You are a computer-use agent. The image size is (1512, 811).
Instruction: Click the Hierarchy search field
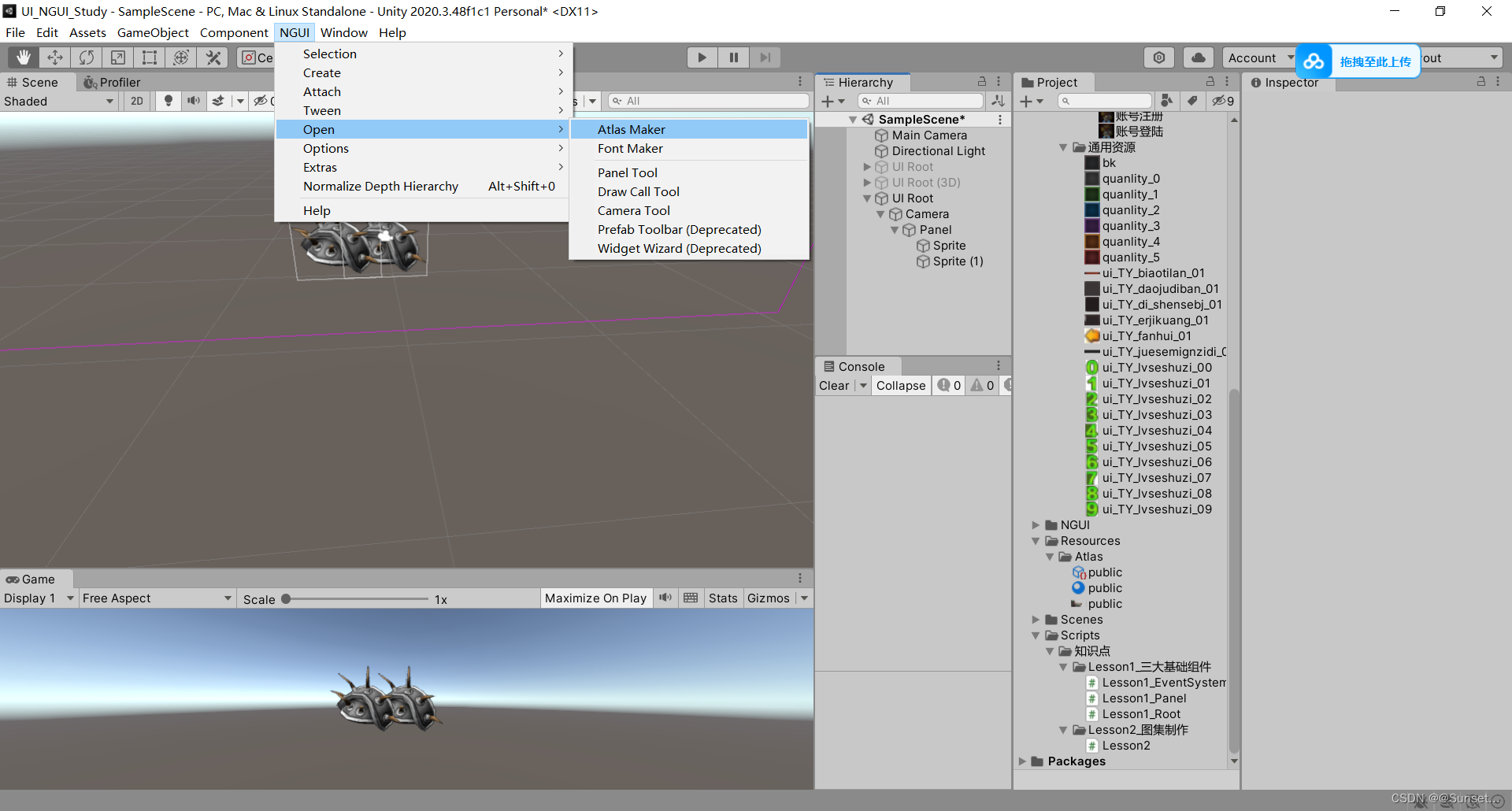(x=920, y=101)
